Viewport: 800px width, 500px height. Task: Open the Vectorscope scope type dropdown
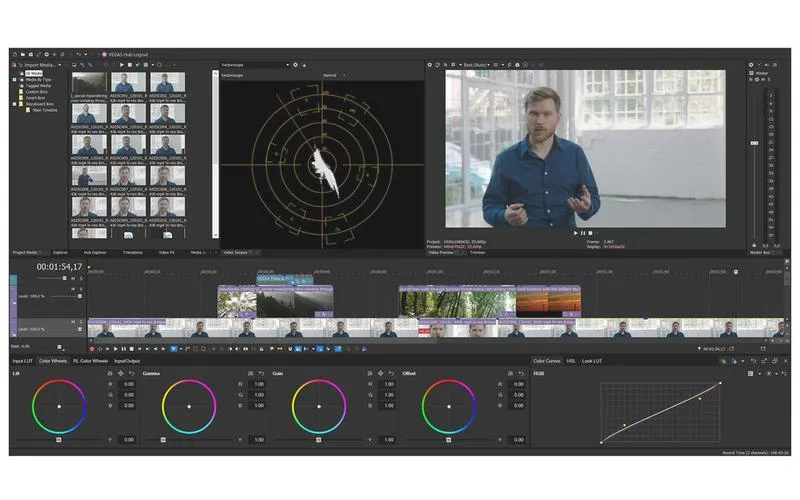coord(255,65)
